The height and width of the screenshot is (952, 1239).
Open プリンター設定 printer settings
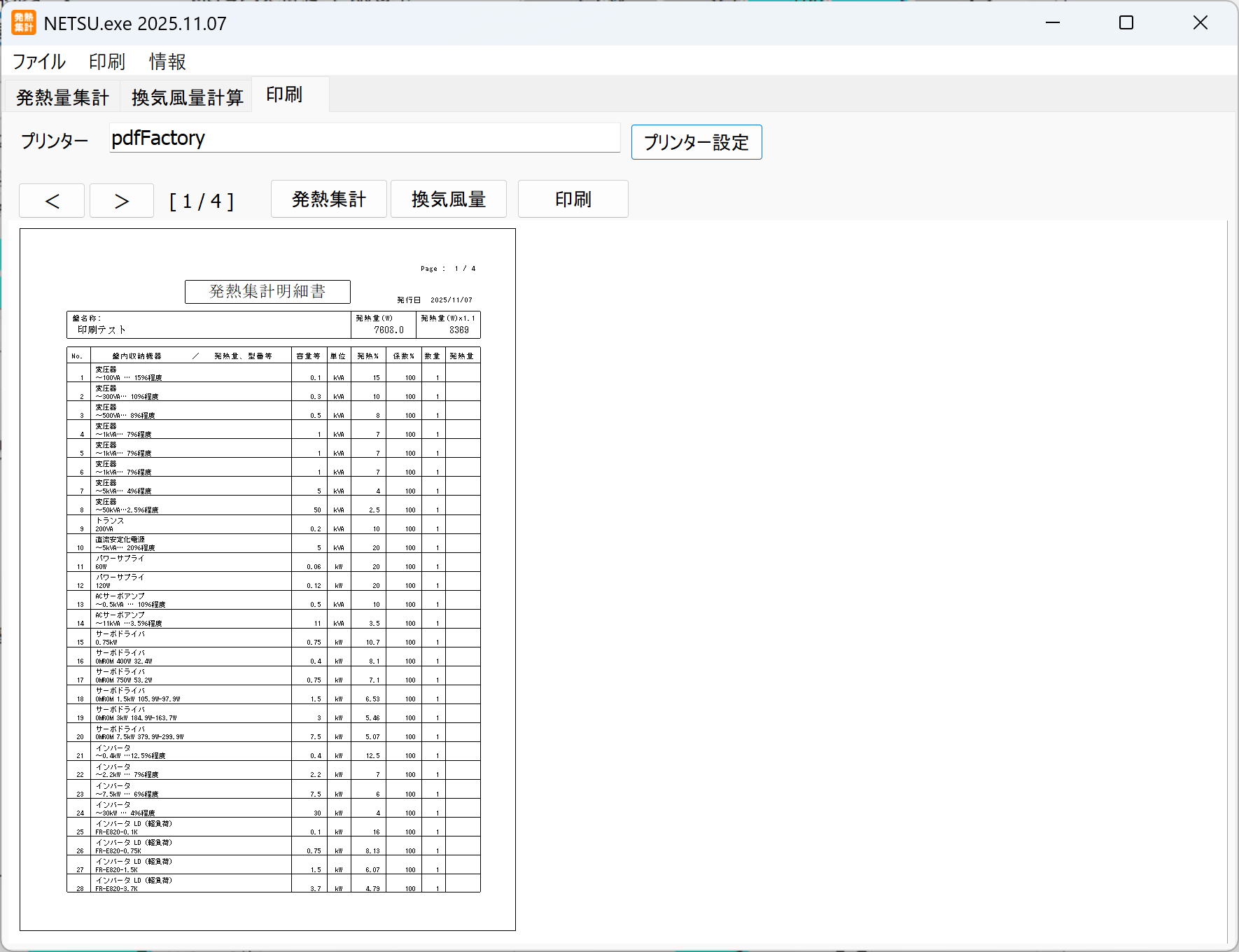click(696, 142)
